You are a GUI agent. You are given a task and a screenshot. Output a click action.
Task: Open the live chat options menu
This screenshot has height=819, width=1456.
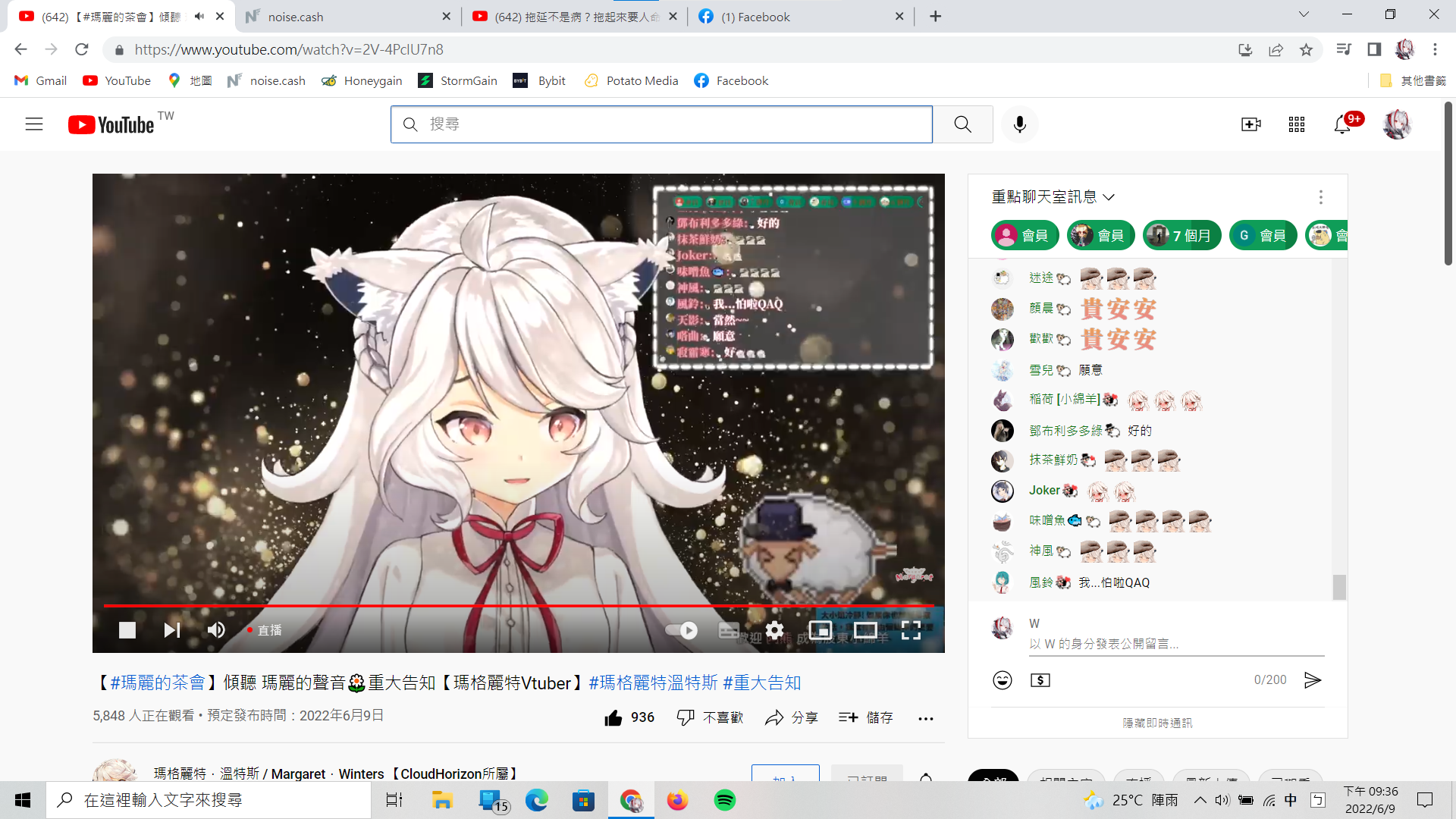[1321, 197]
